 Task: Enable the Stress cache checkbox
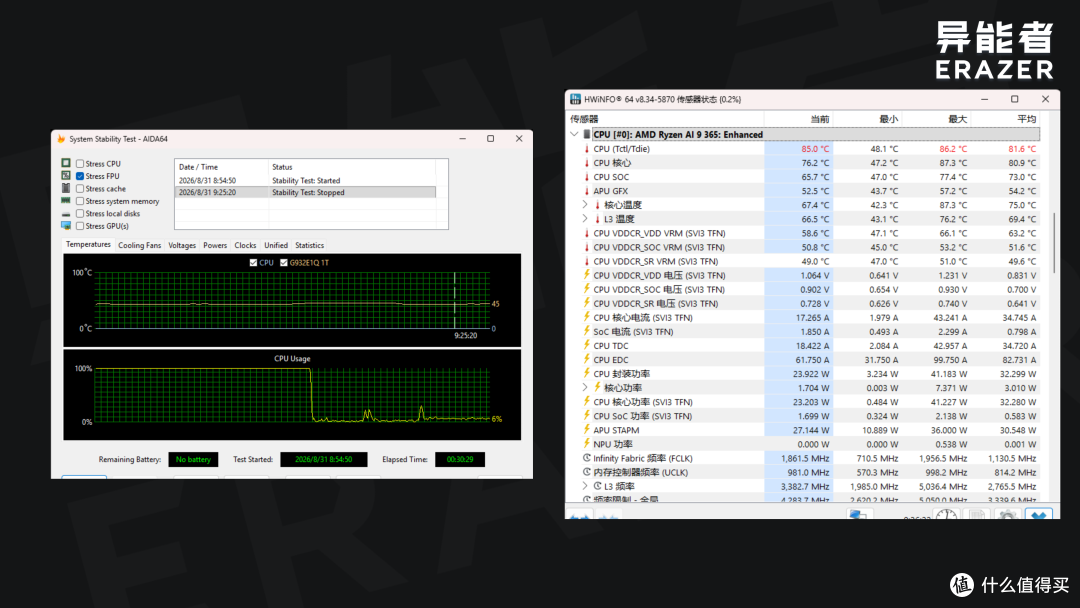[x=80, y=189]
